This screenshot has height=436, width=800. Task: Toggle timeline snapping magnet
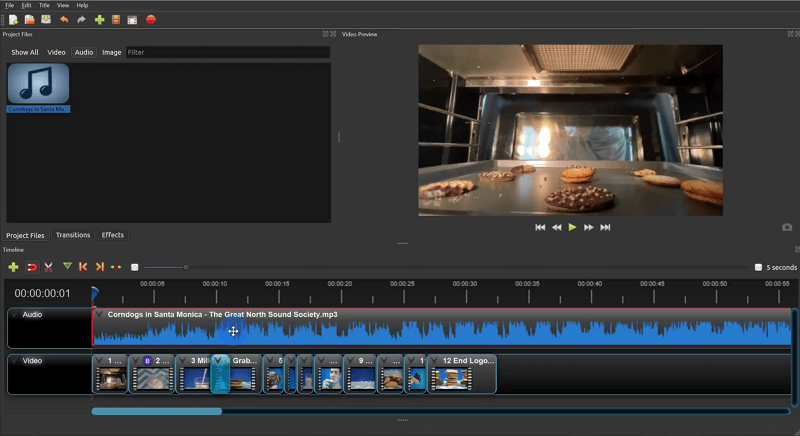[x=32, y=267]
